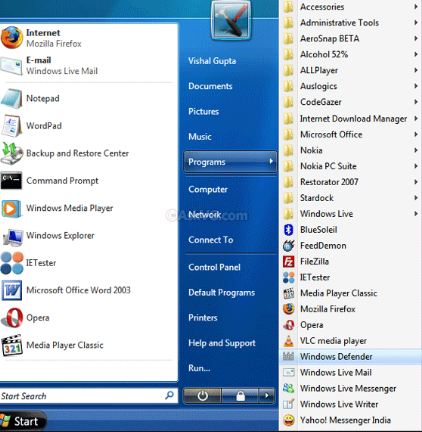Open Printers entry

(203, 318)
